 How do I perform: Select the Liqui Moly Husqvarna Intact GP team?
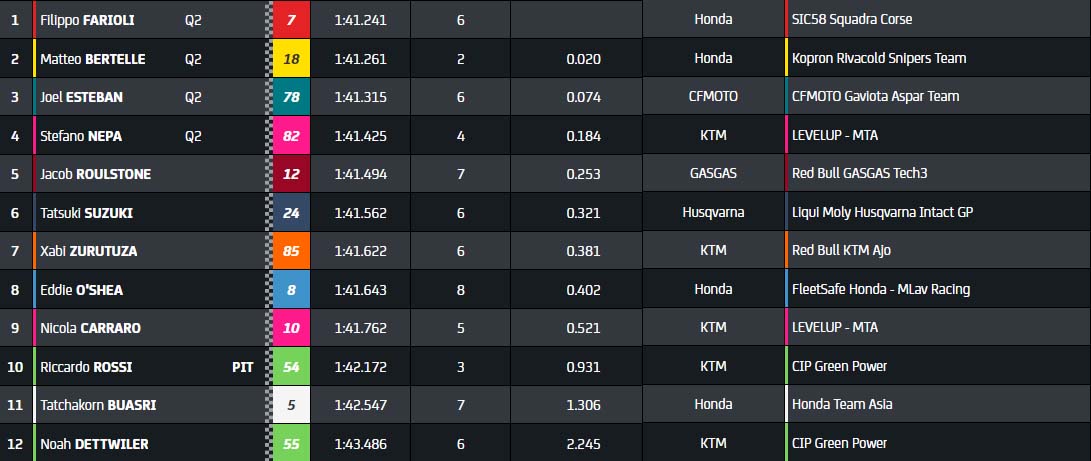coord(881,213)
